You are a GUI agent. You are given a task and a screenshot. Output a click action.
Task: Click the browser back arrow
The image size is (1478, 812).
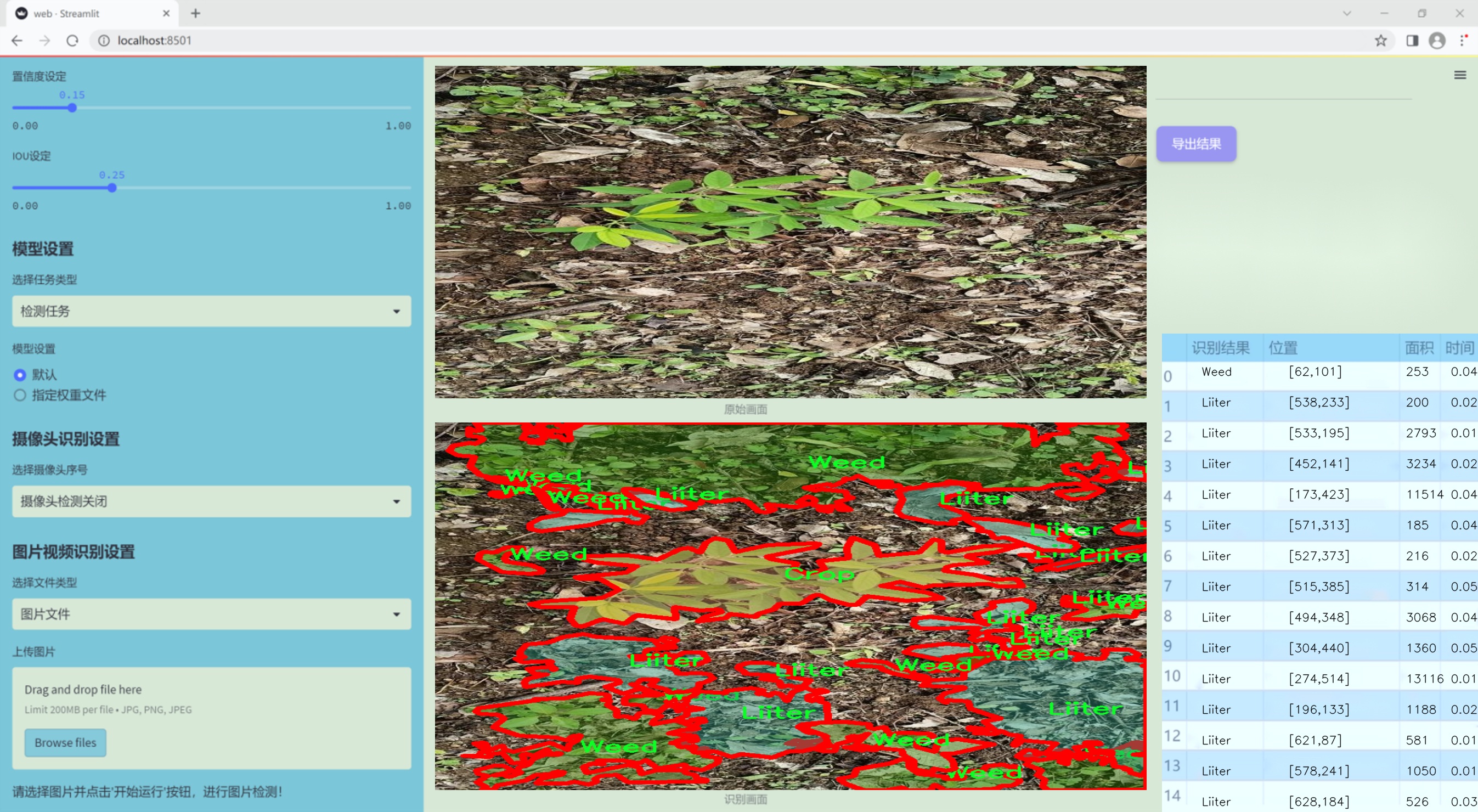coord(17,41)
